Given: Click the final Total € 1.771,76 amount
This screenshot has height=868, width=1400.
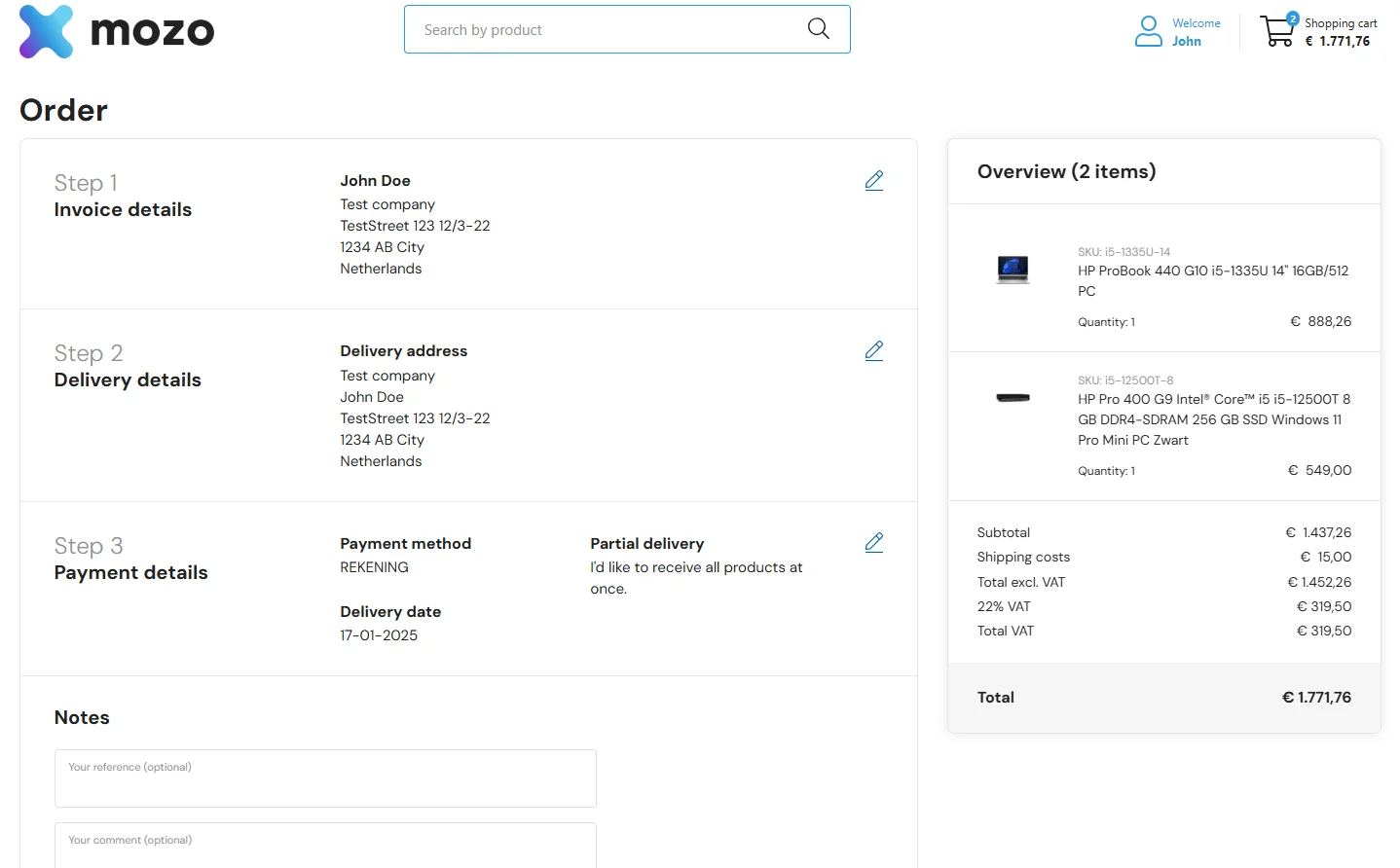Looking at the screenshot, I should 1316,697.
